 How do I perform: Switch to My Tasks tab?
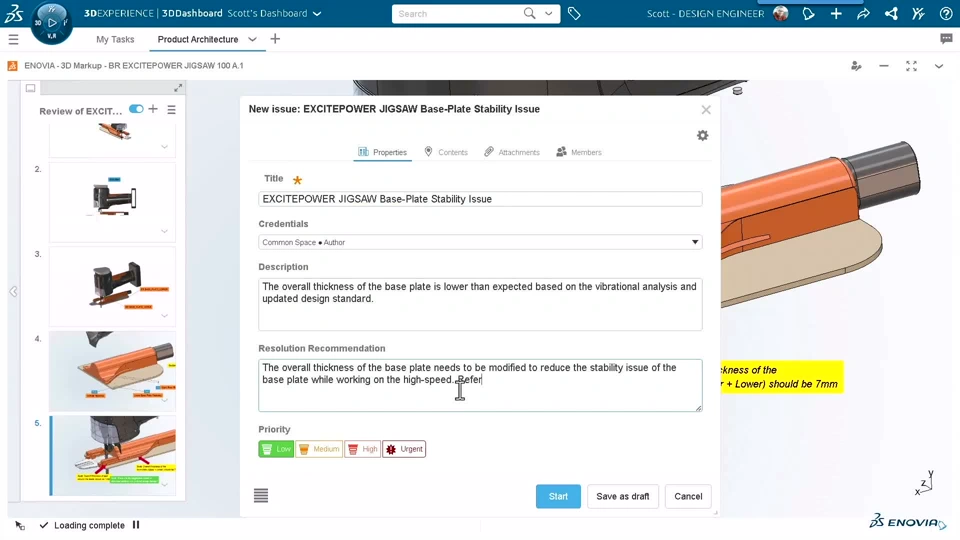115,39
